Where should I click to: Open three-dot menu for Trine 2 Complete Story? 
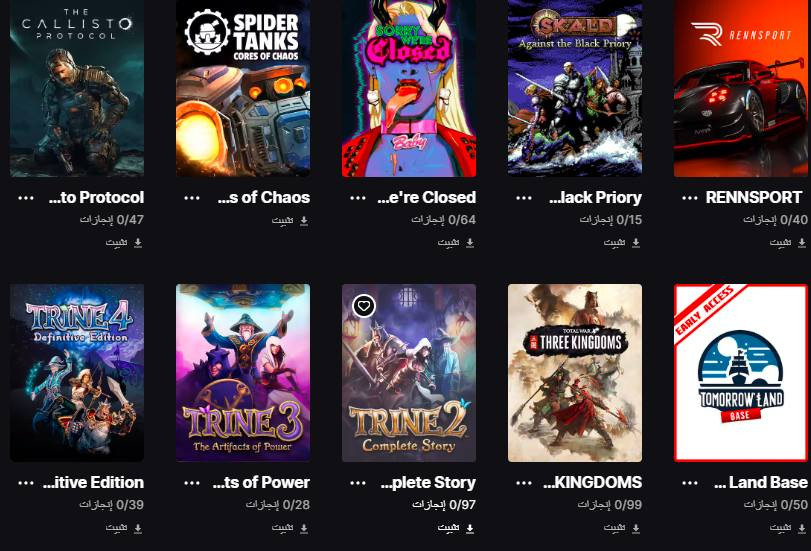point(358,483)
